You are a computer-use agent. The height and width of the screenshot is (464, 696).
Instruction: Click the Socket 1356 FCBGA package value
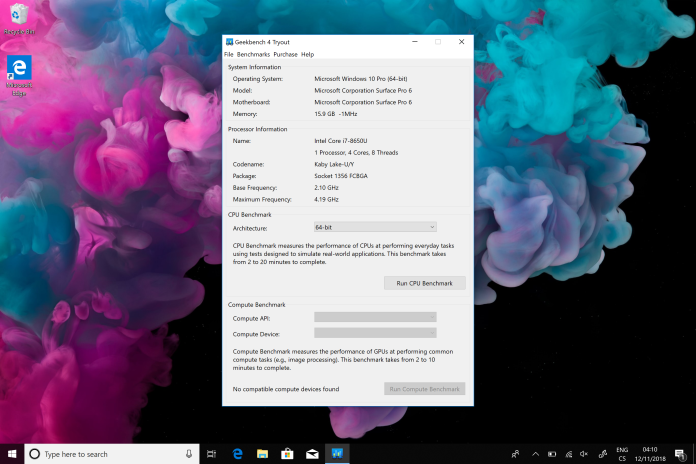[341, 176]
